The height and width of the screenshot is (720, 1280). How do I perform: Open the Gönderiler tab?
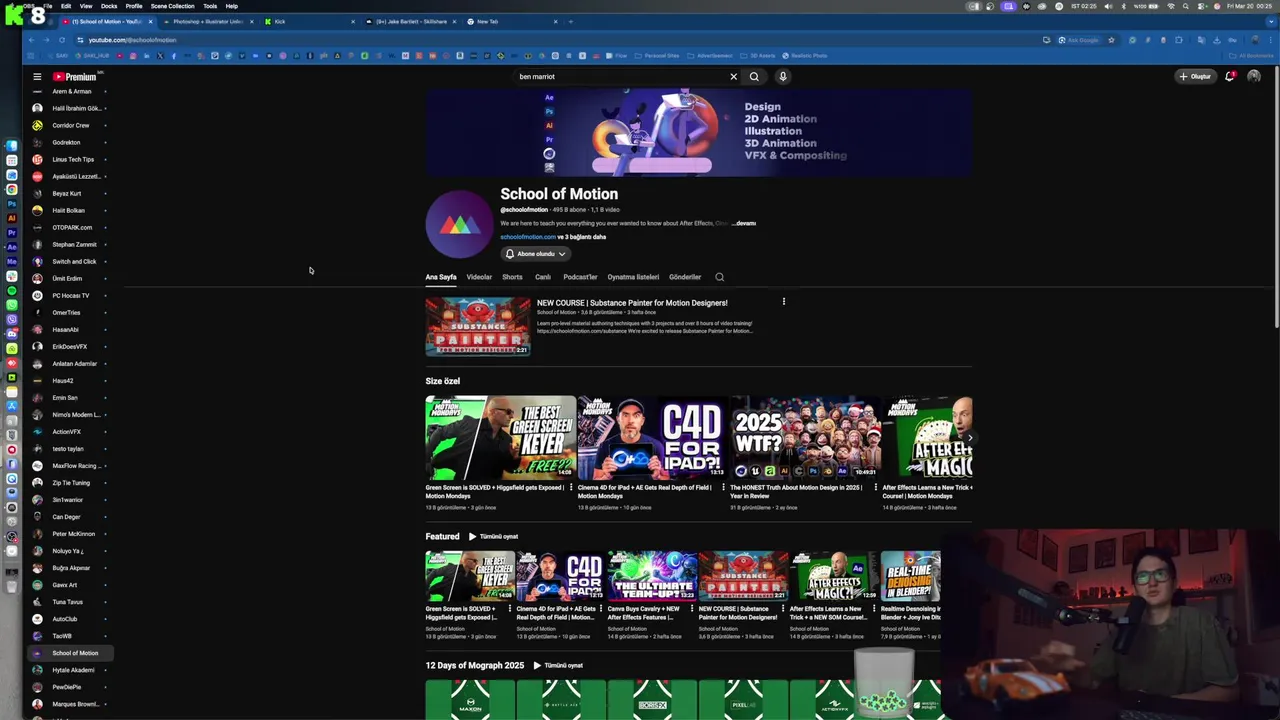click(x=685, y=277)
